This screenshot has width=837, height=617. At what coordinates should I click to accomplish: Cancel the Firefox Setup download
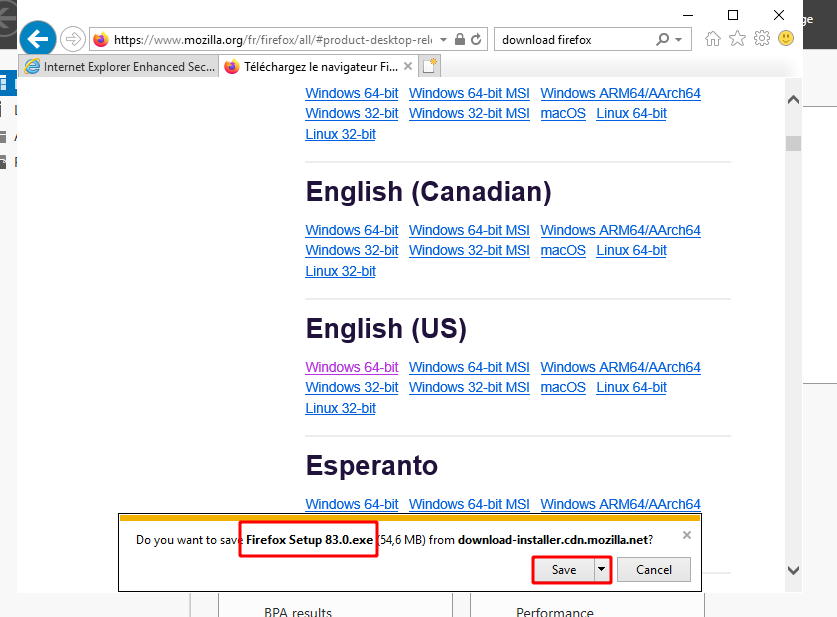(653, 569)
